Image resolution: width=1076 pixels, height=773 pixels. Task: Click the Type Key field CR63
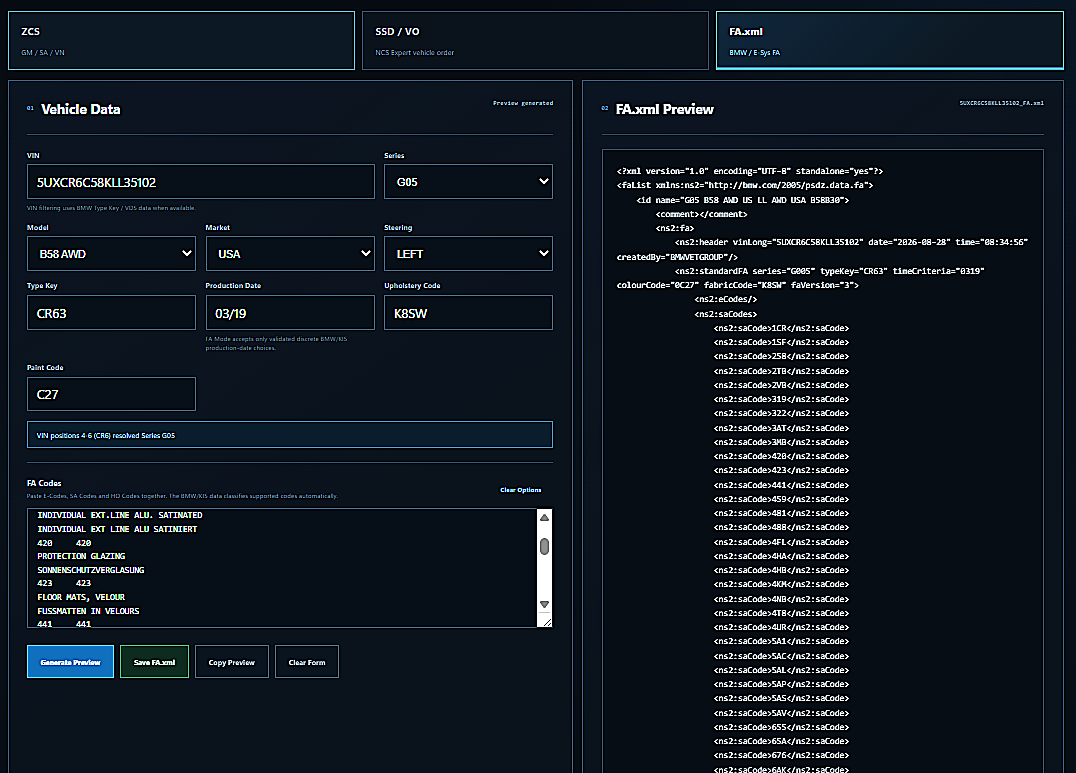point(111,313)
